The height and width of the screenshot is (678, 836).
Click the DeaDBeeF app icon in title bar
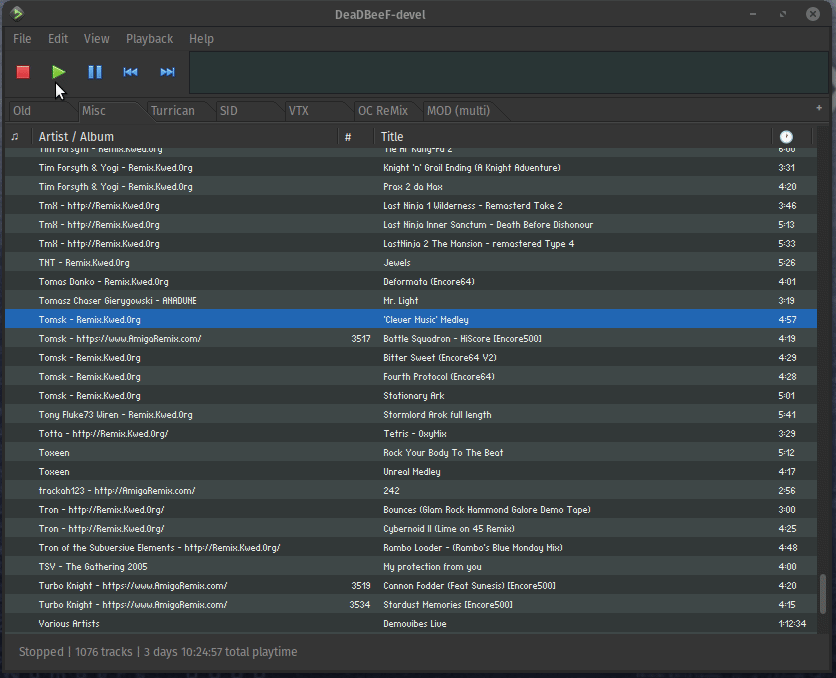17,13
